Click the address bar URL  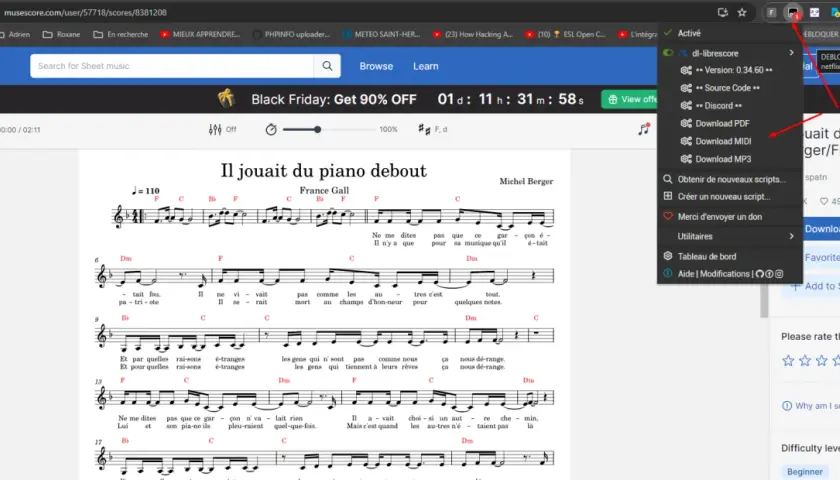tap(85, 12)
